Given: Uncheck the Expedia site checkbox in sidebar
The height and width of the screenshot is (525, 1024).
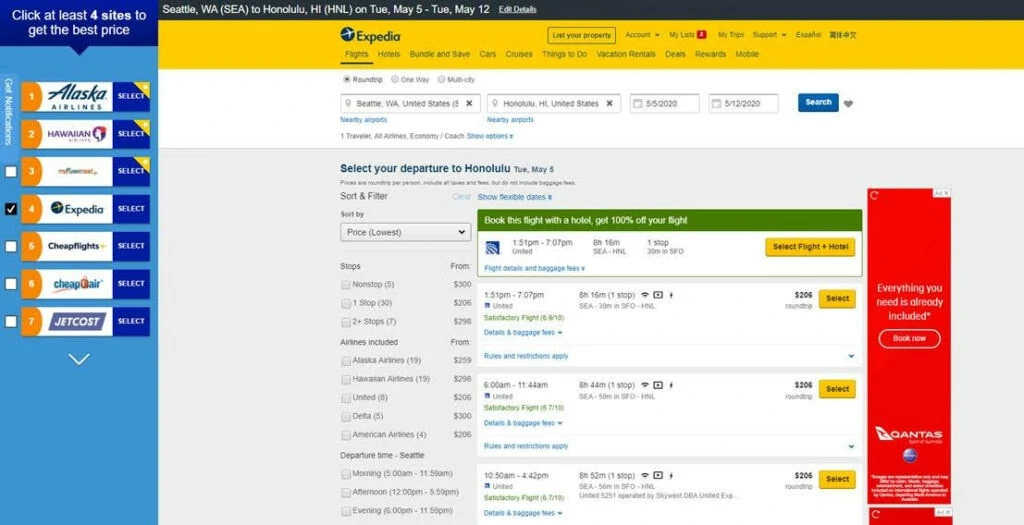Looking at the screenshot, I should [10, 209].
